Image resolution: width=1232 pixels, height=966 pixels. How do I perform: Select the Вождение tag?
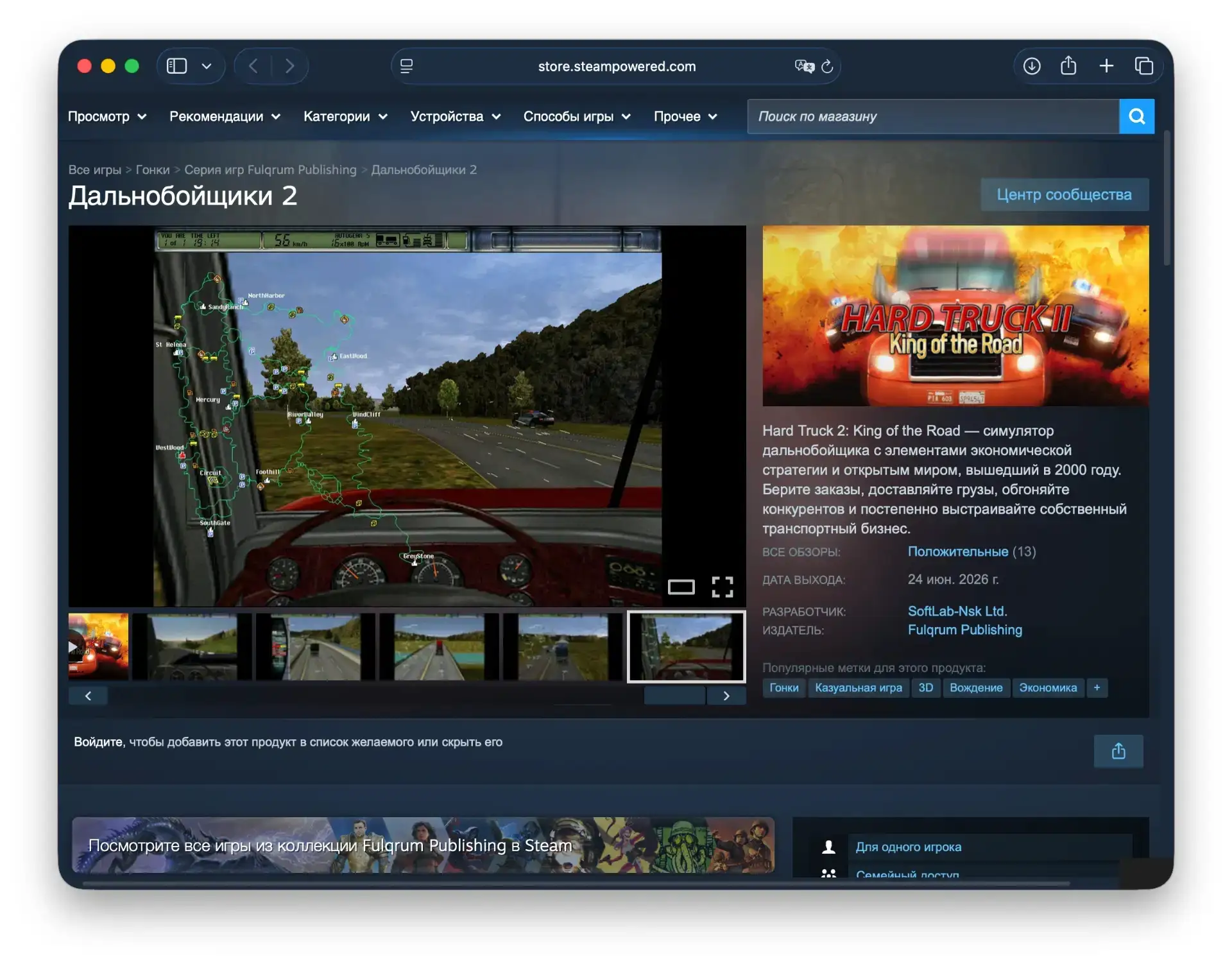click(976, 688)
